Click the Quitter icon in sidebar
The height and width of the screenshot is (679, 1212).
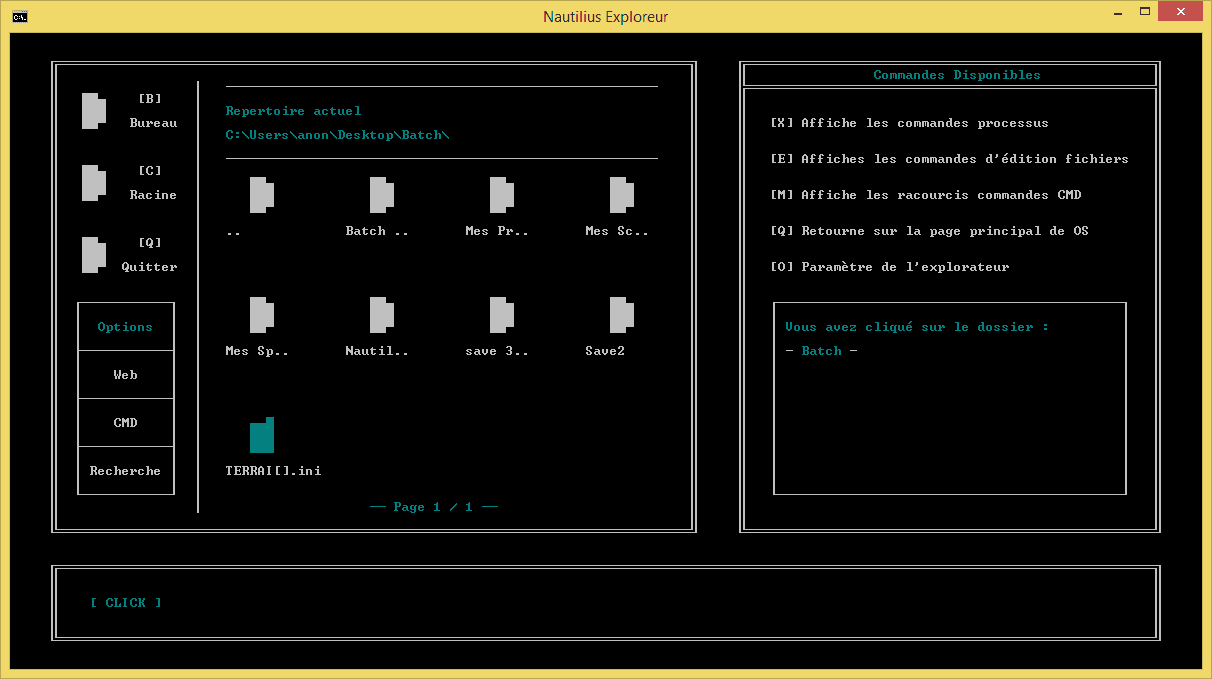pos(93,255)
